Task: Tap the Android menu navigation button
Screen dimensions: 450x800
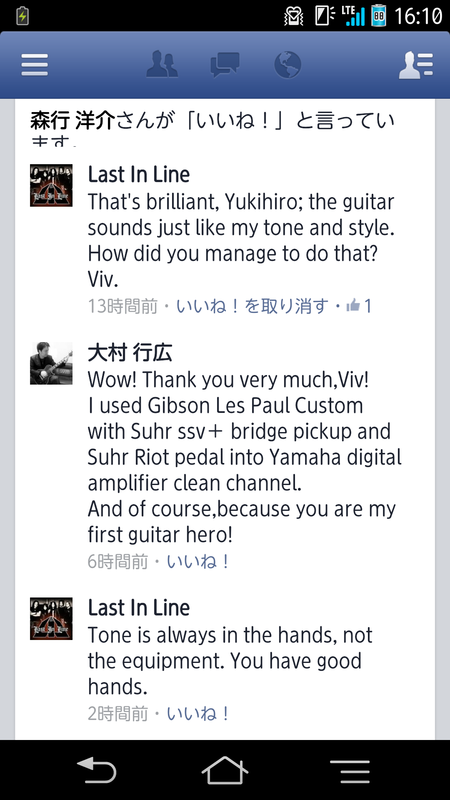Action: coord(350,771)
